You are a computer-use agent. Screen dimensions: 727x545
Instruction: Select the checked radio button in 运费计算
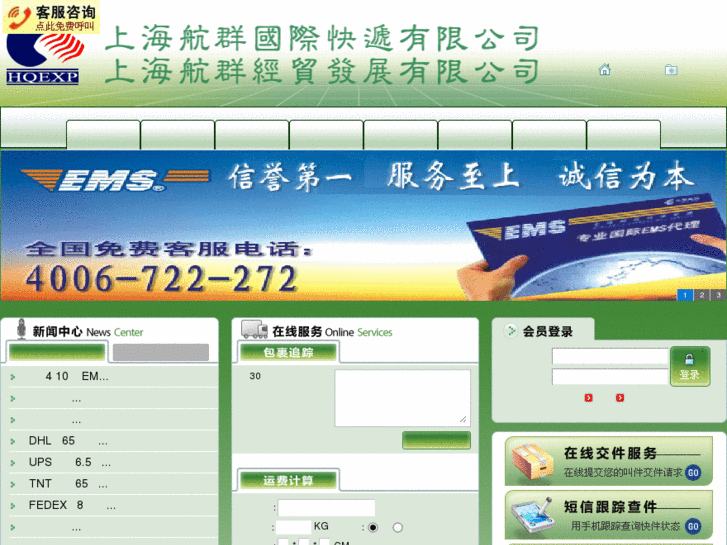[x=373, y=527]
